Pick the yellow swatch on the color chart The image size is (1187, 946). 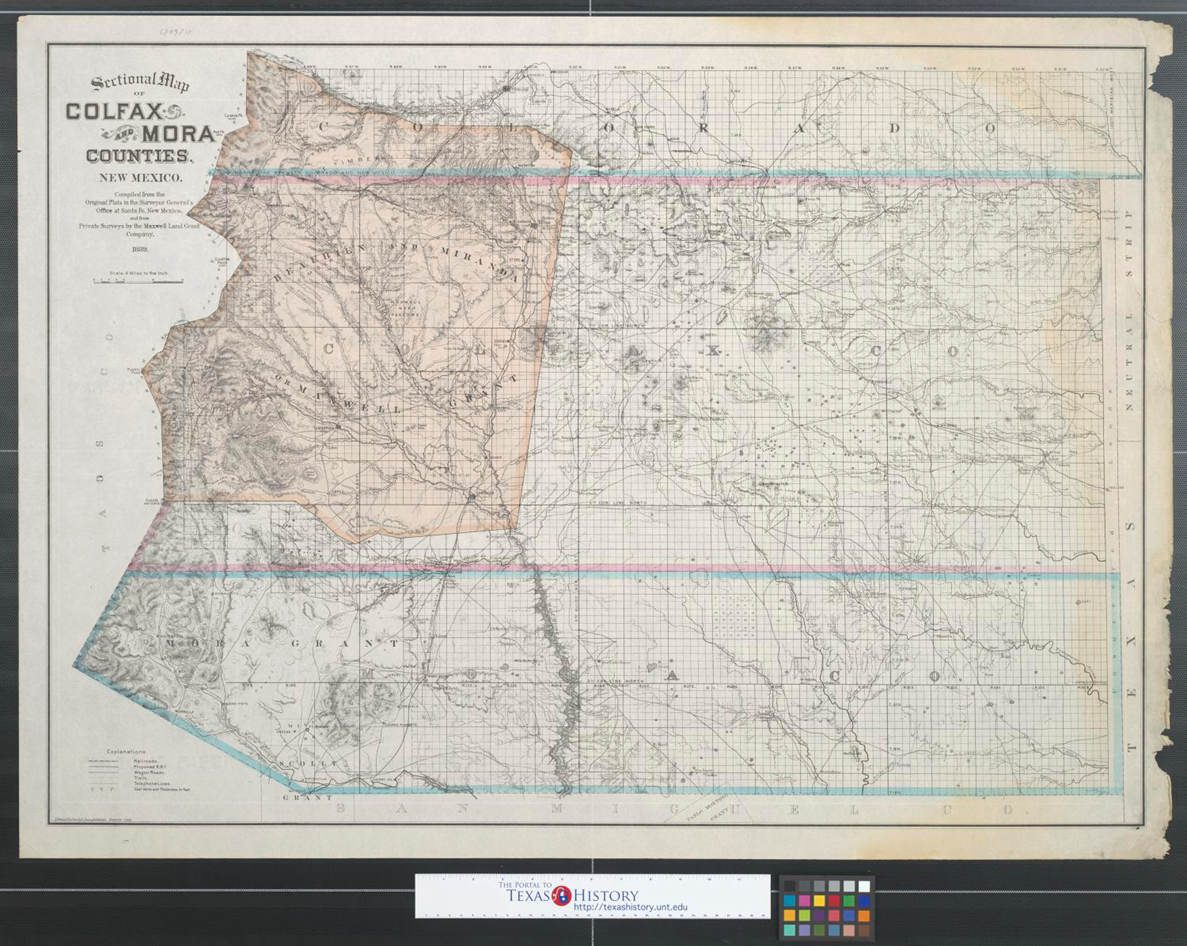[x=819, y=901]
